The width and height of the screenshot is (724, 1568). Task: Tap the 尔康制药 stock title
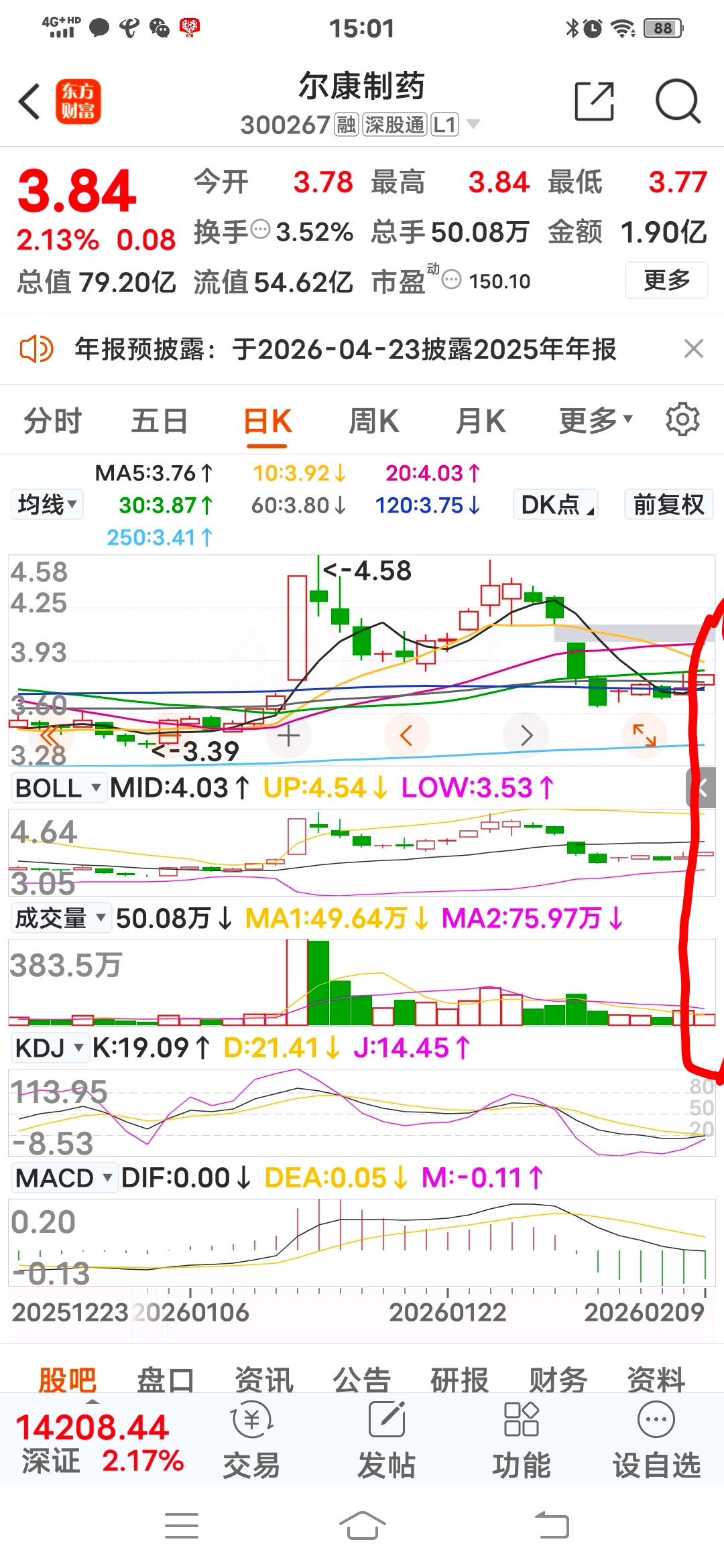coord(362,86)
